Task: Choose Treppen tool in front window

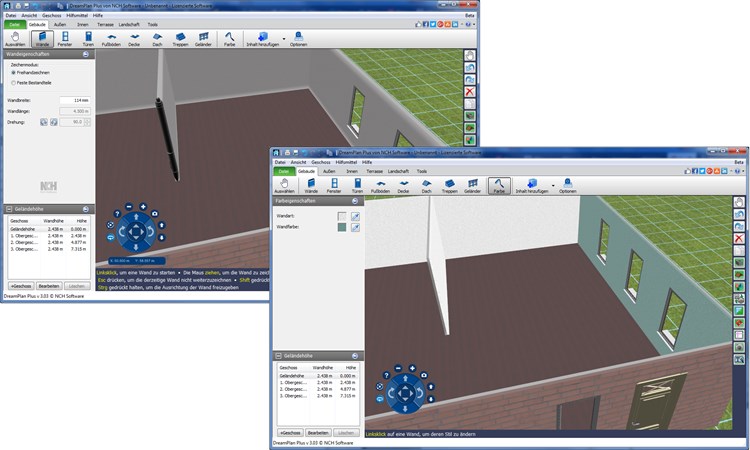Action: pyautogui.click(x=450, y=186)
